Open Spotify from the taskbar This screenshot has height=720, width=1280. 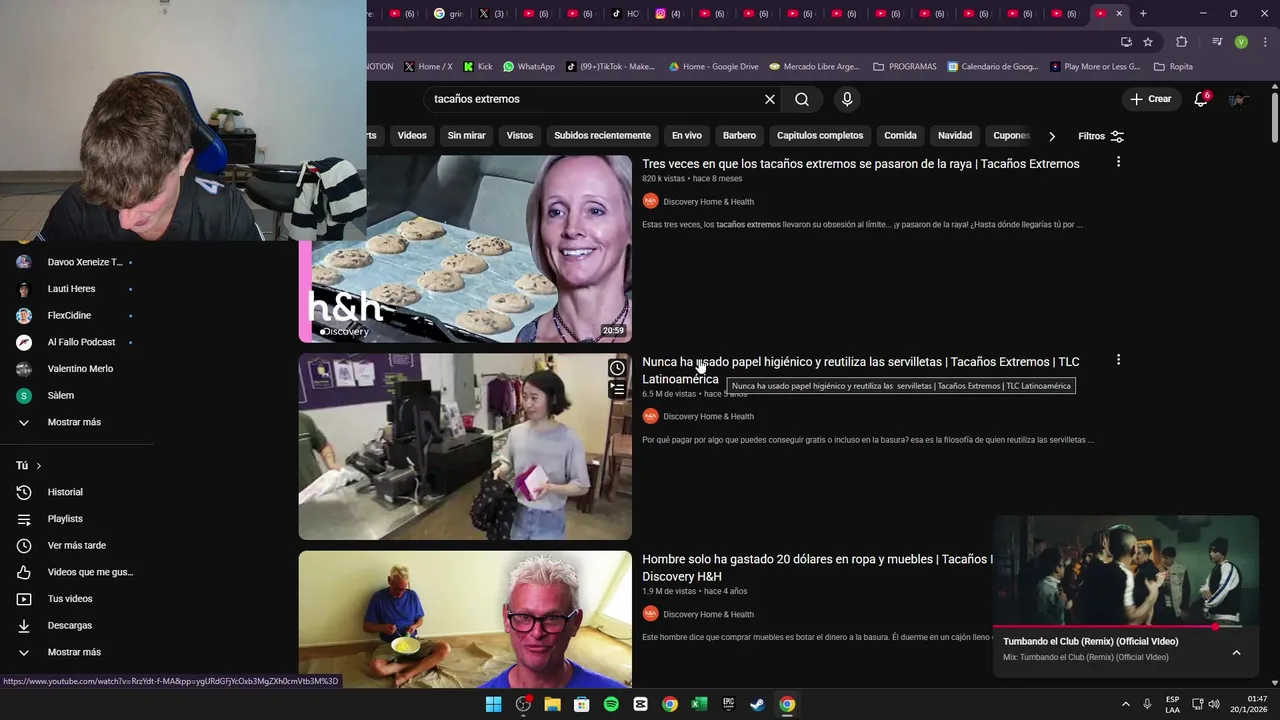click(x=611, y=704)
